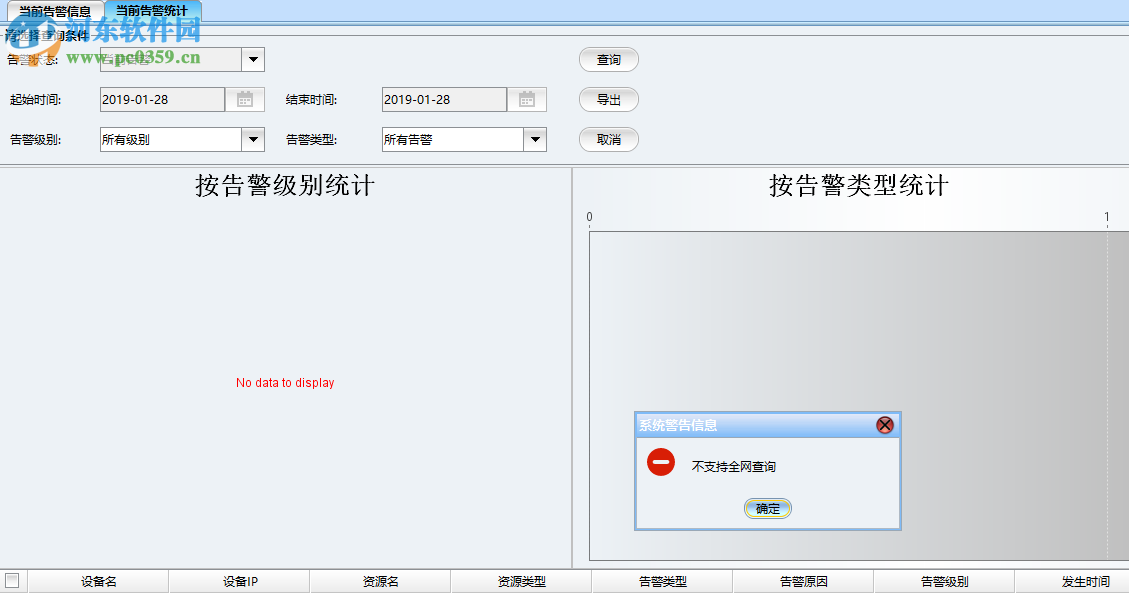Click the red error icon in the dialog
The height and width of the screenshot is (609, 1129).
click(x=661, y=462)
